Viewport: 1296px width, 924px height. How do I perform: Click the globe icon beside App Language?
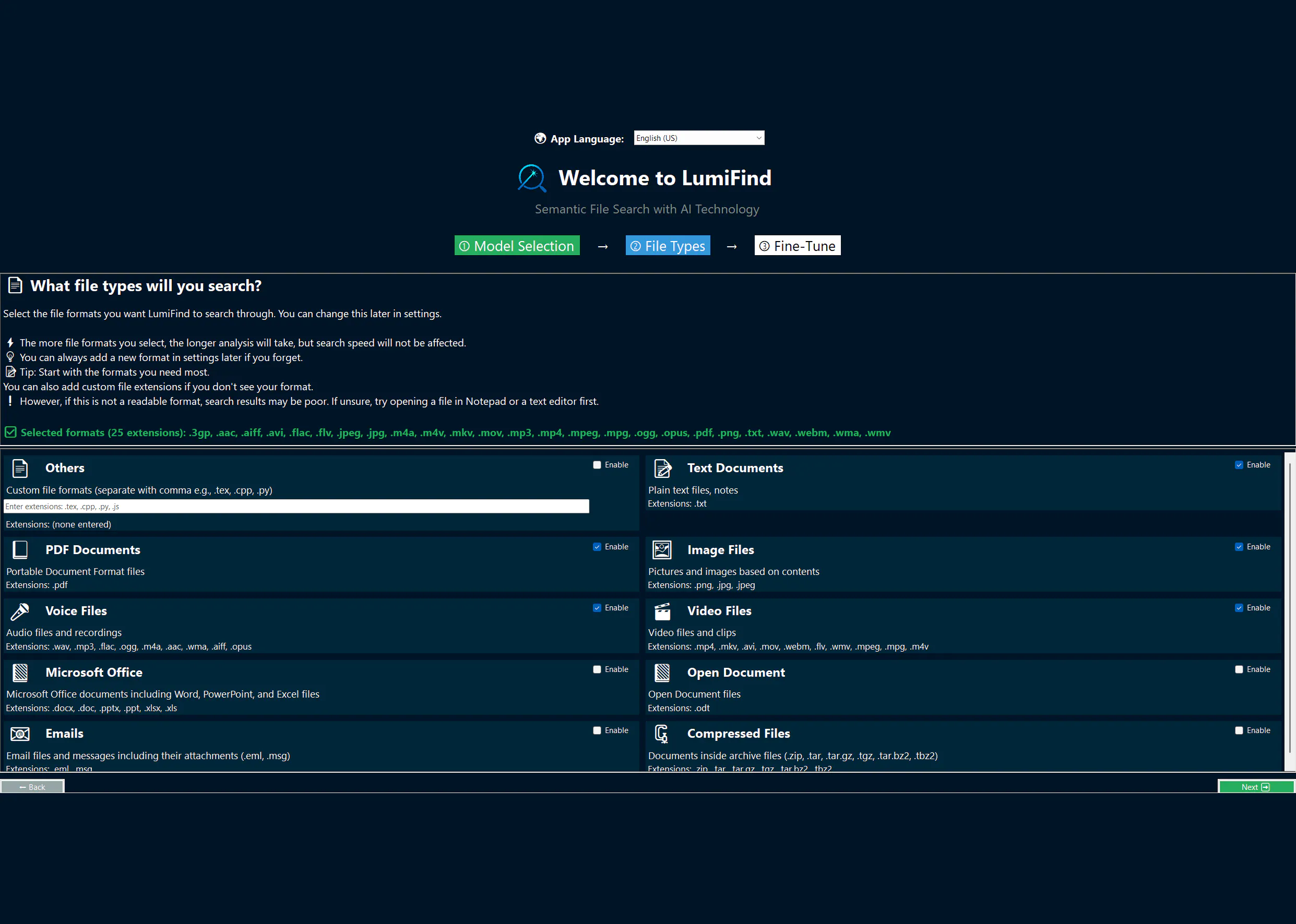540,138
